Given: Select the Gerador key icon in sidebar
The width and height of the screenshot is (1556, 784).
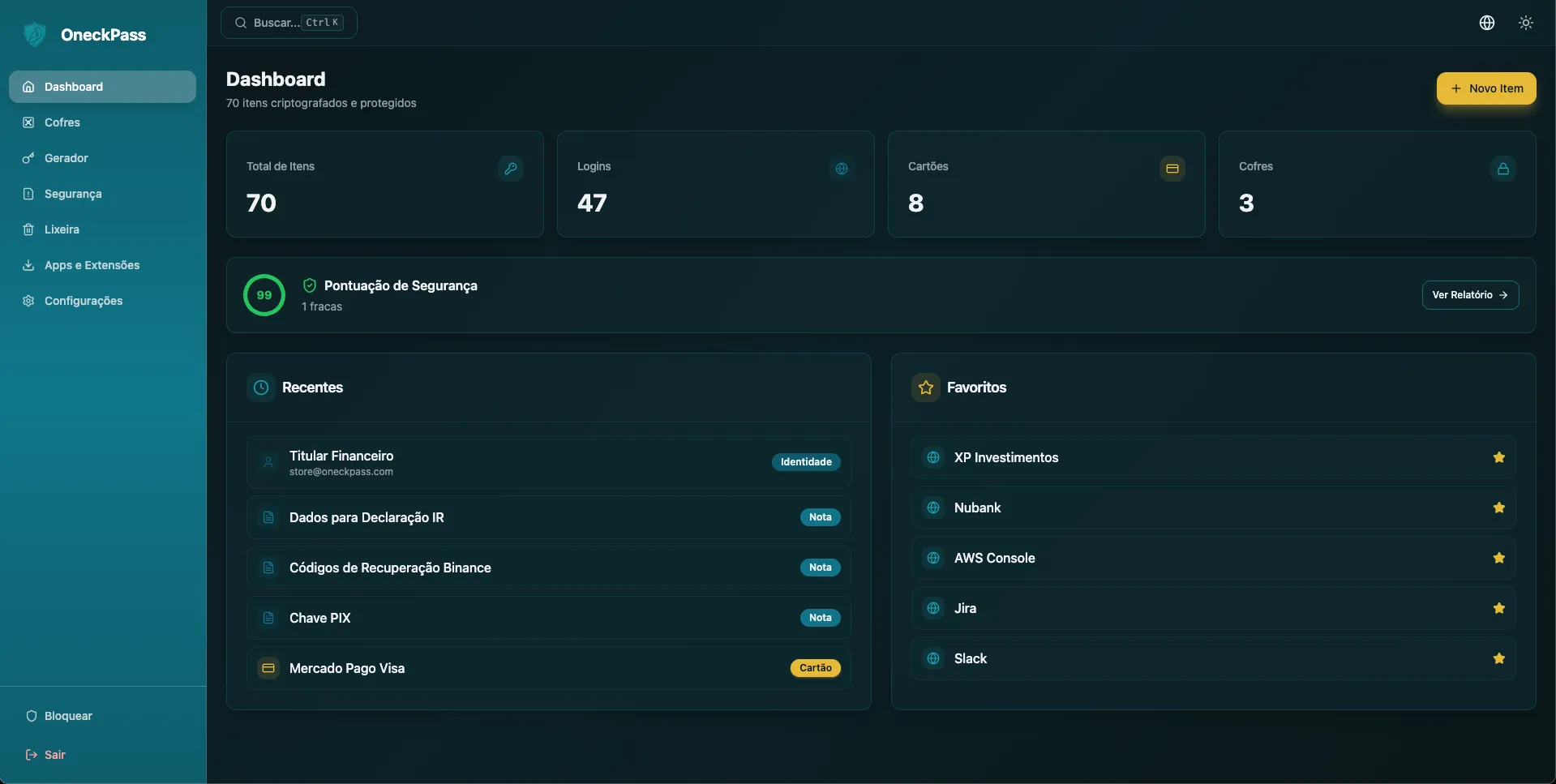Looking at the screenshot, I should (28, 157).
